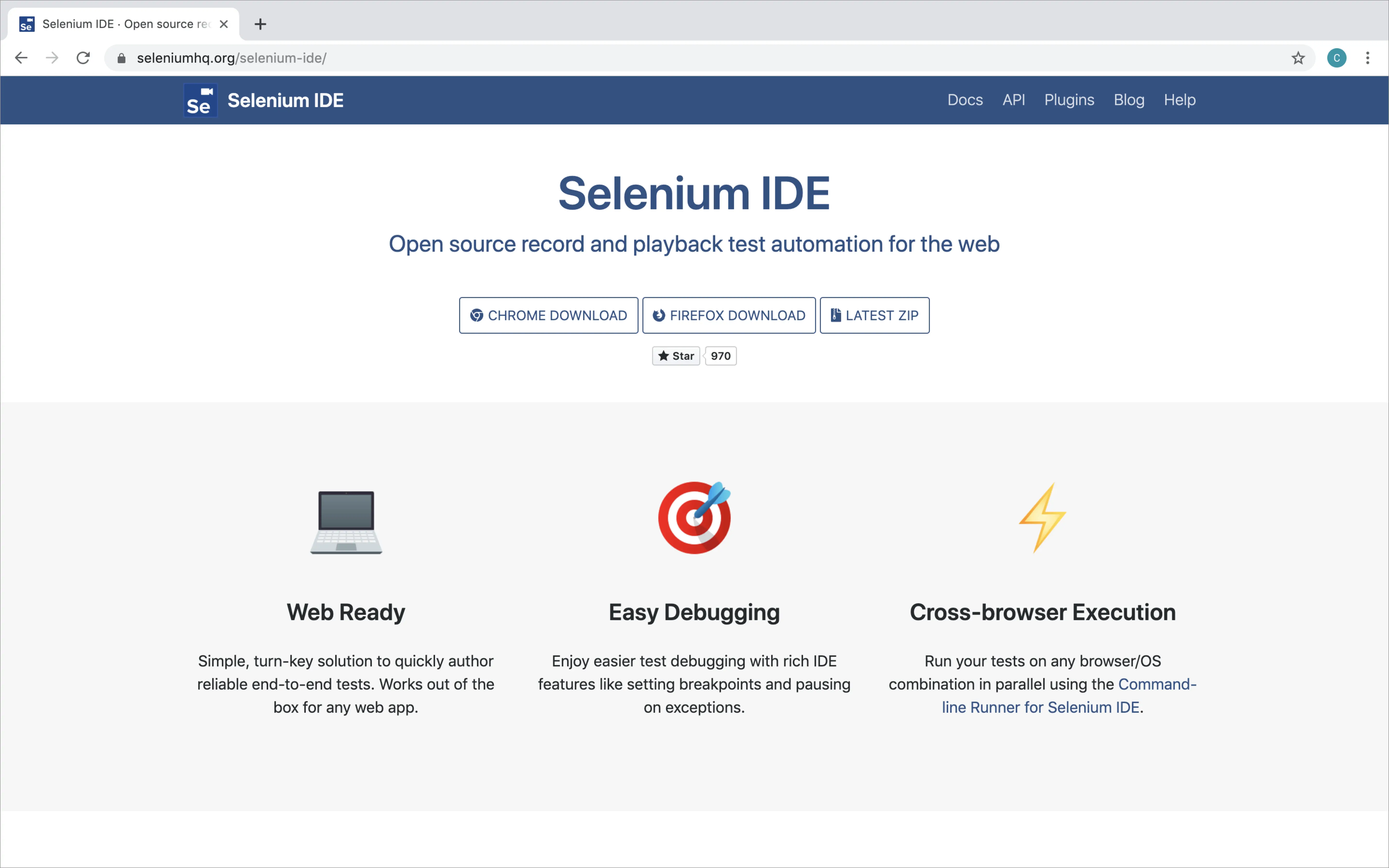Go to Plugins in the top navigation
This screenshot has height=868, width=1389.
(x=1069, y=100)
